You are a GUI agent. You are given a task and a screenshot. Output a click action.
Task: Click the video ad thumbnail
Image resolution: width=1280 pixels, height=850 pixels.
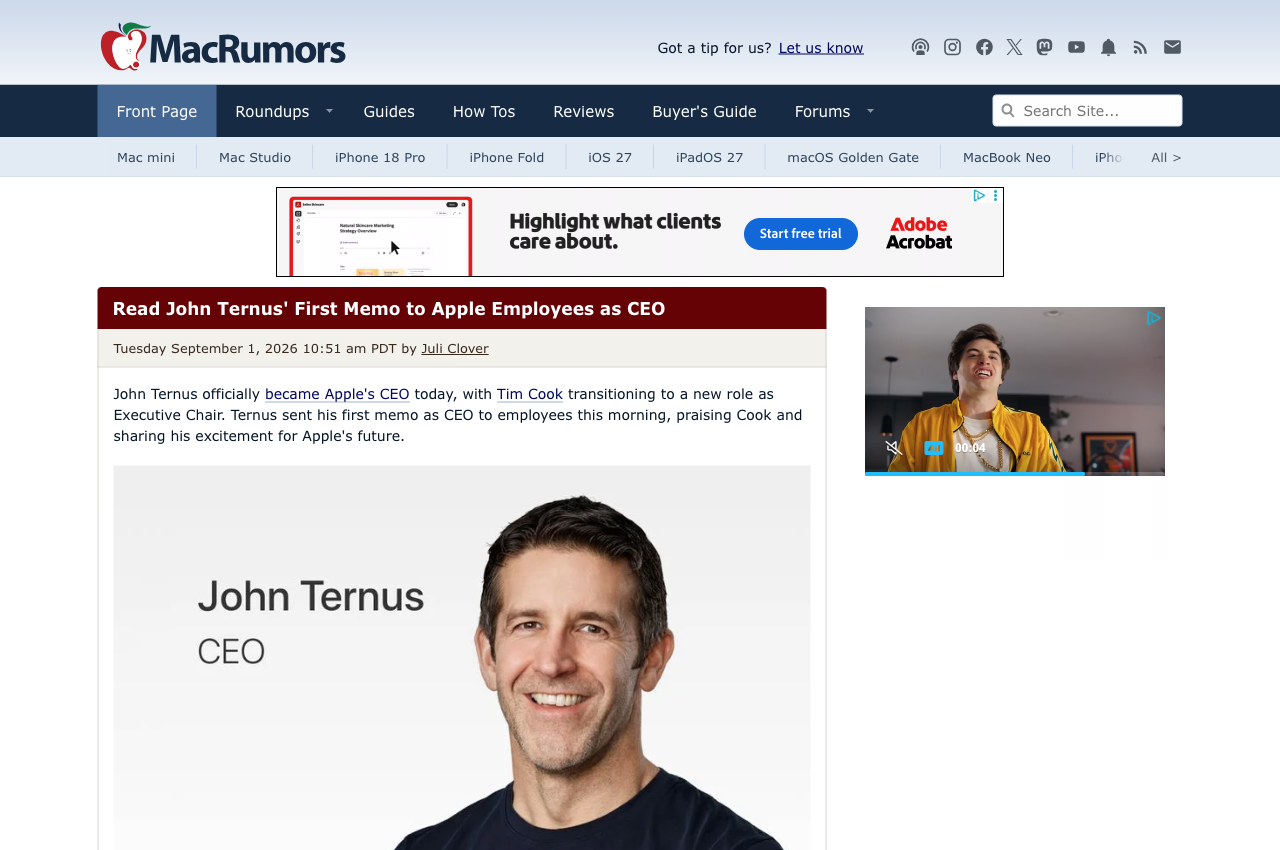click(x=1015, y=391)
